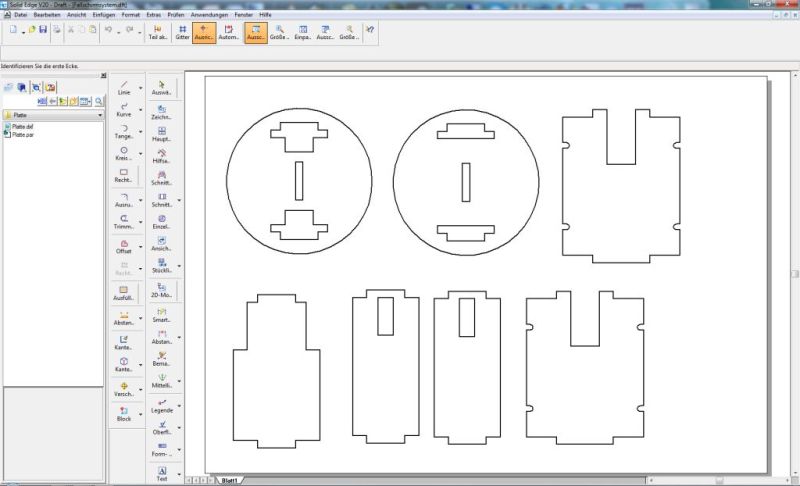
Task: Select the Text tool
Action: [161, 473]
